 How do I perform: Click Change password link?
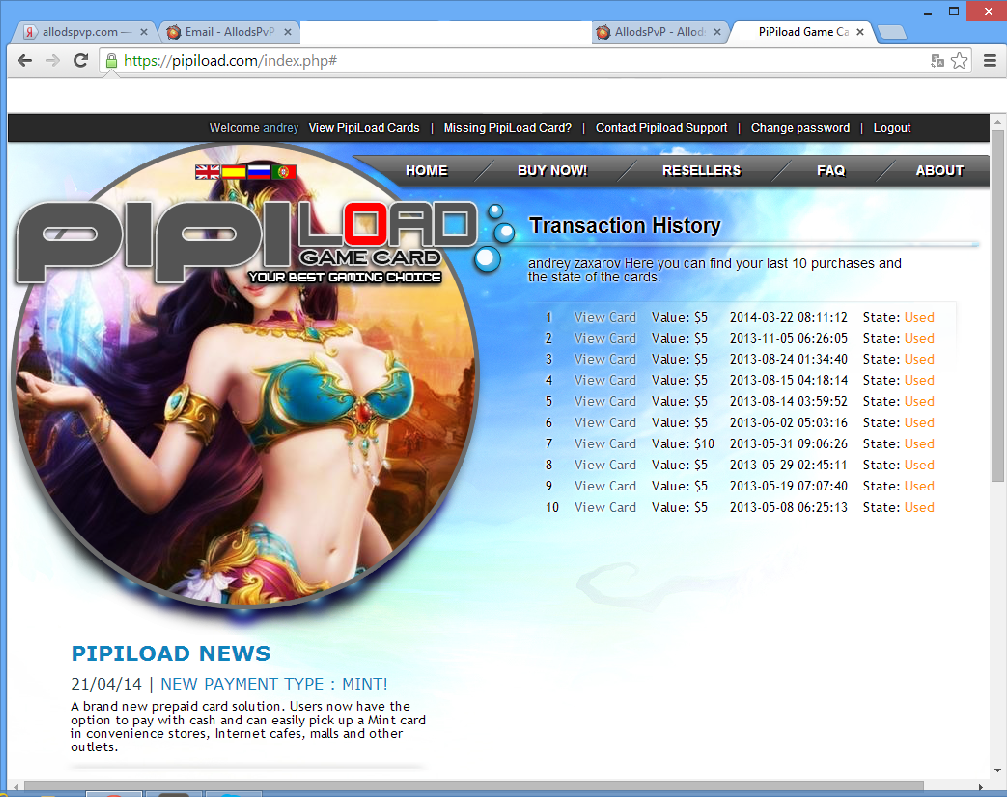(800, 128)
